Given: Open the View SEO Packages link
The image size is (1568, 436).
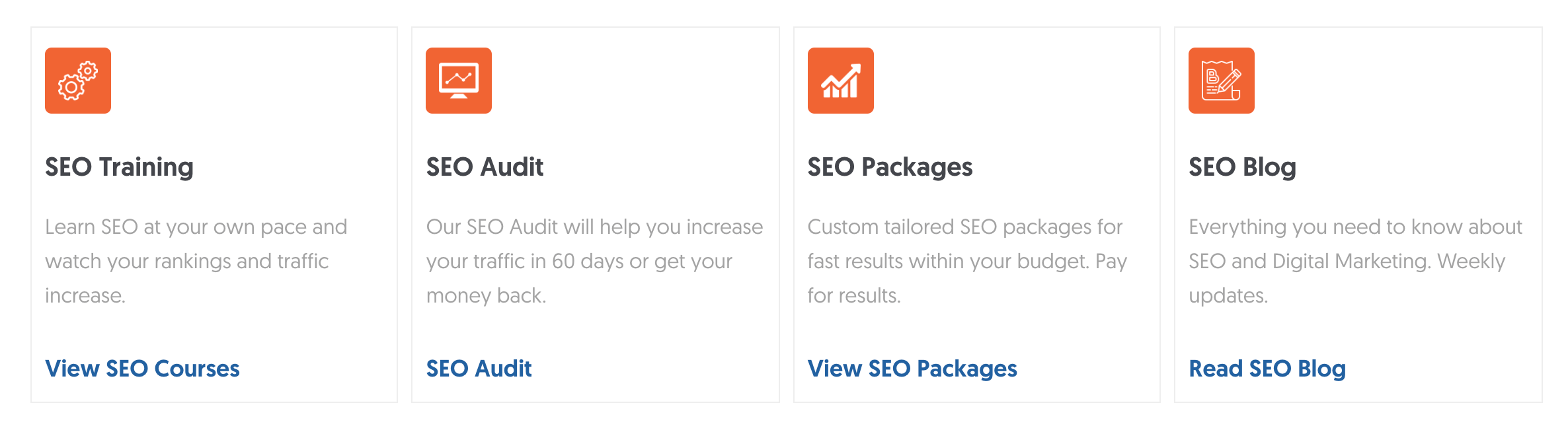Looking at the screenshot, I should coord(912,369).
